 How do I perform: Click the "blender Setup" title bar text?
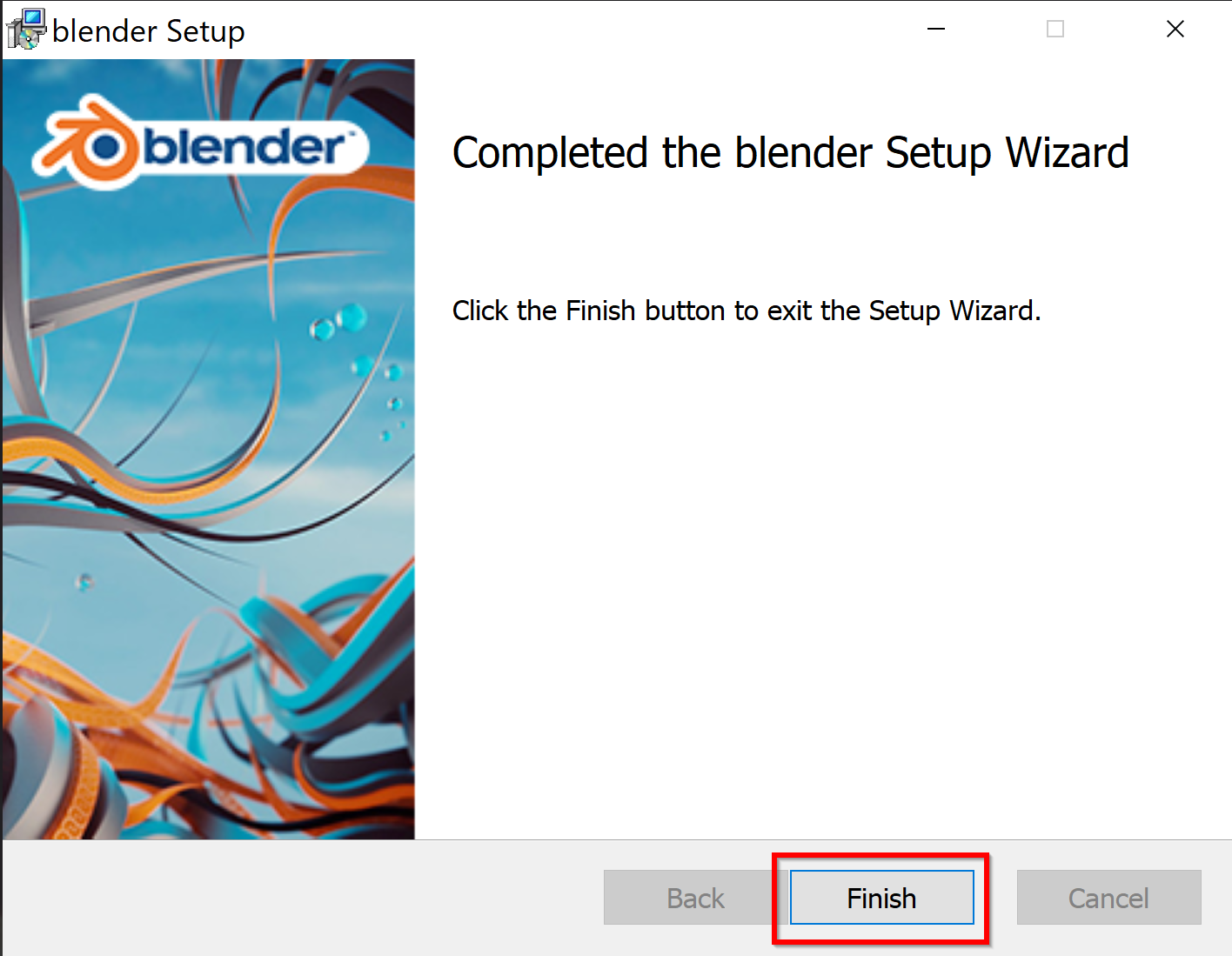click(x=149, y=31)
